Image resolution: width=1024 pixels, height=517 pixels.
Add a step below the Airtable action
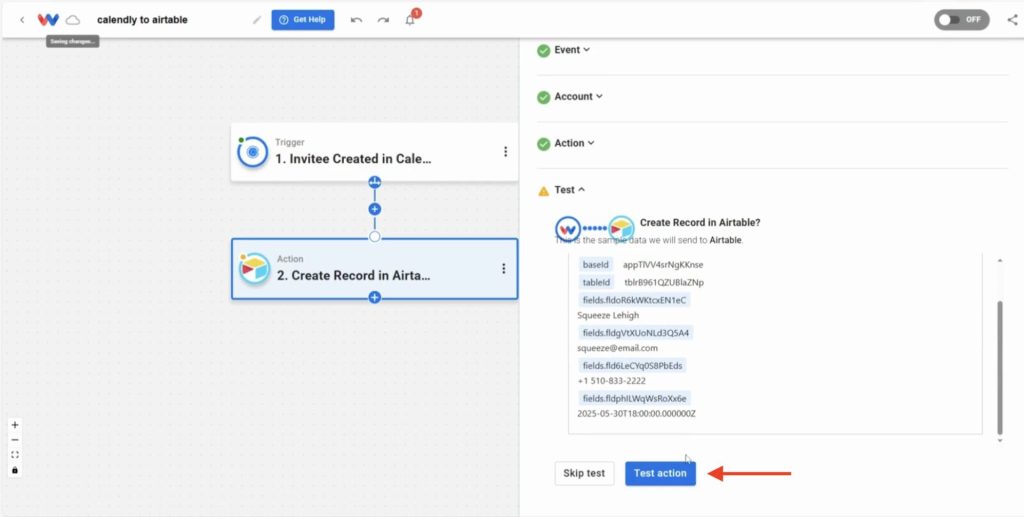tap(374, 298)
